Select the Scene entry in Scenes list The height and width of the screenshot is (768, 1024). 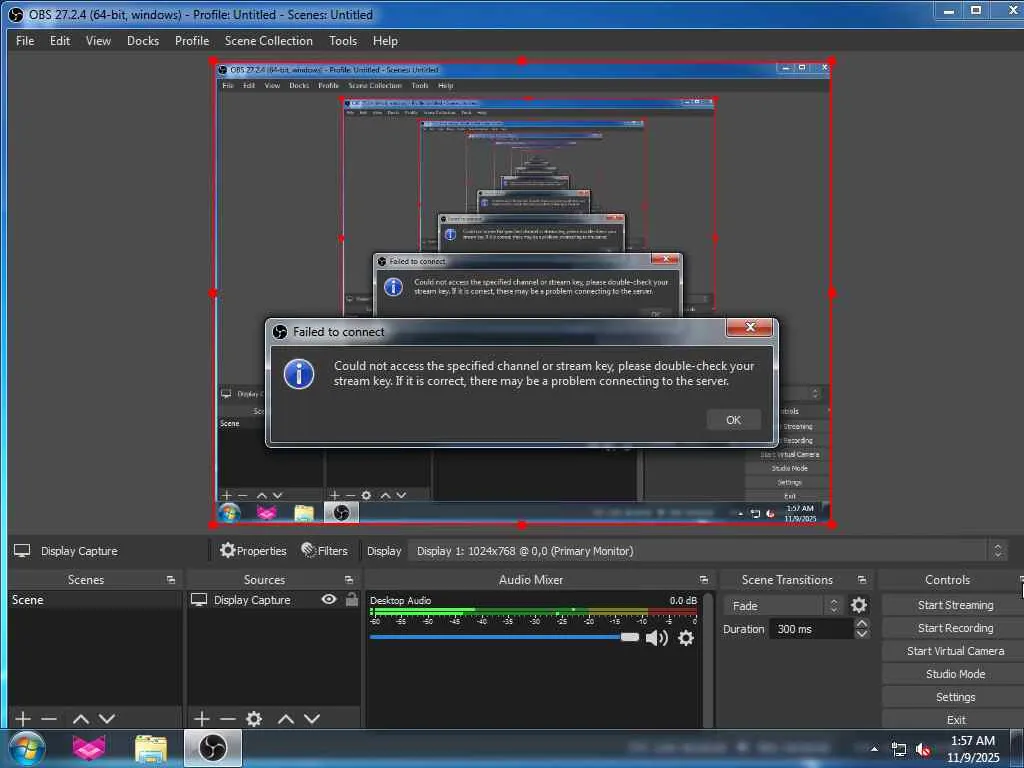point(95,600)
